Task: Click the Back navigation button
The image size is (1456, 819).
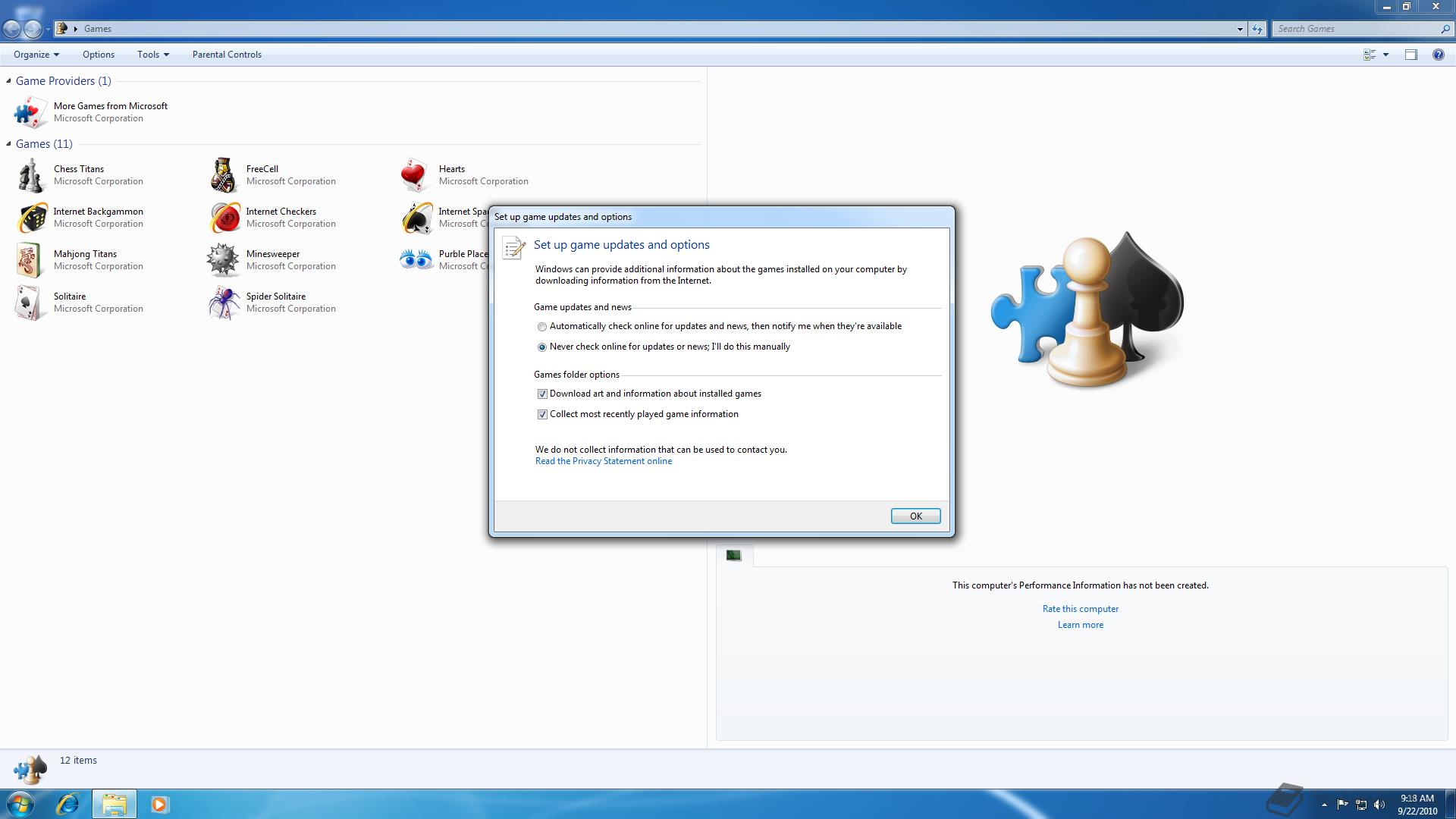Action: [12, 29]
